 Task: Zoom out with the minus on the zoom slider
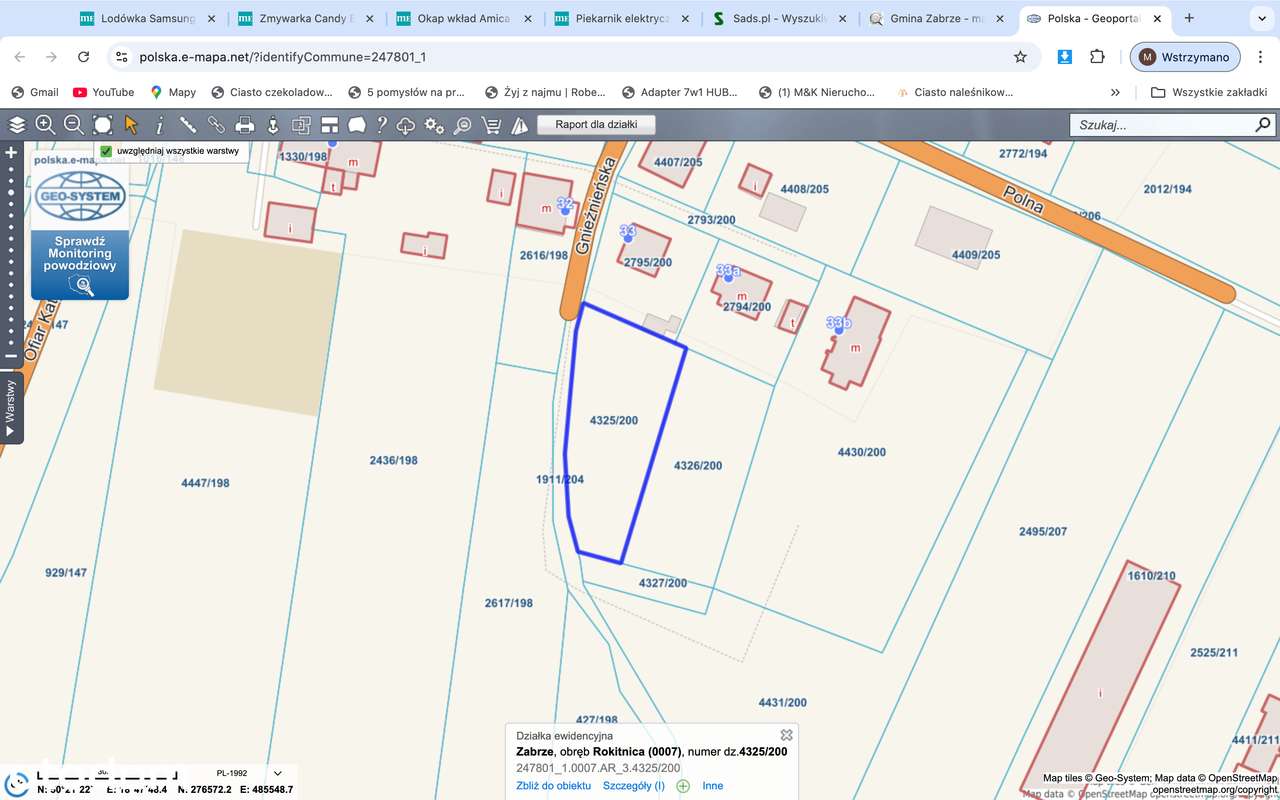tap(11, 356)
